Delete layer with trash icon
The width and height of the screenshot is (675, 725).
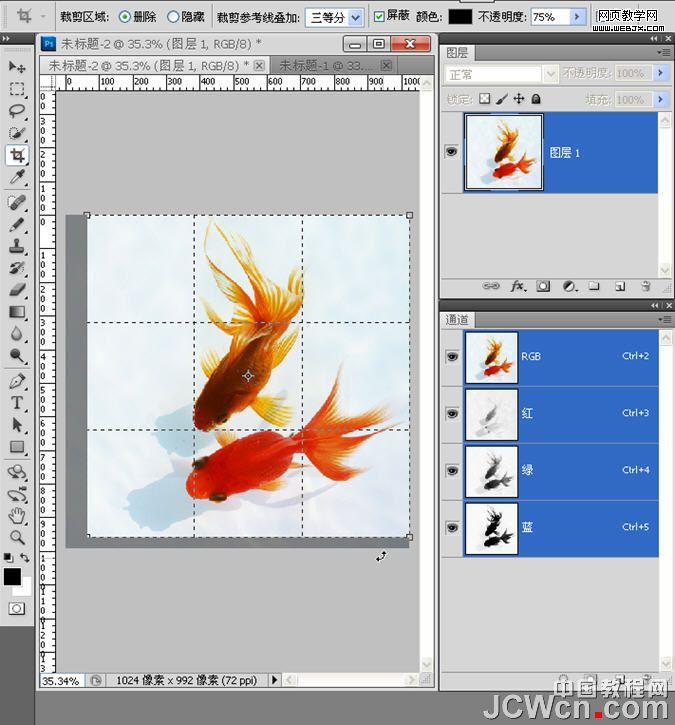(646, 286)
